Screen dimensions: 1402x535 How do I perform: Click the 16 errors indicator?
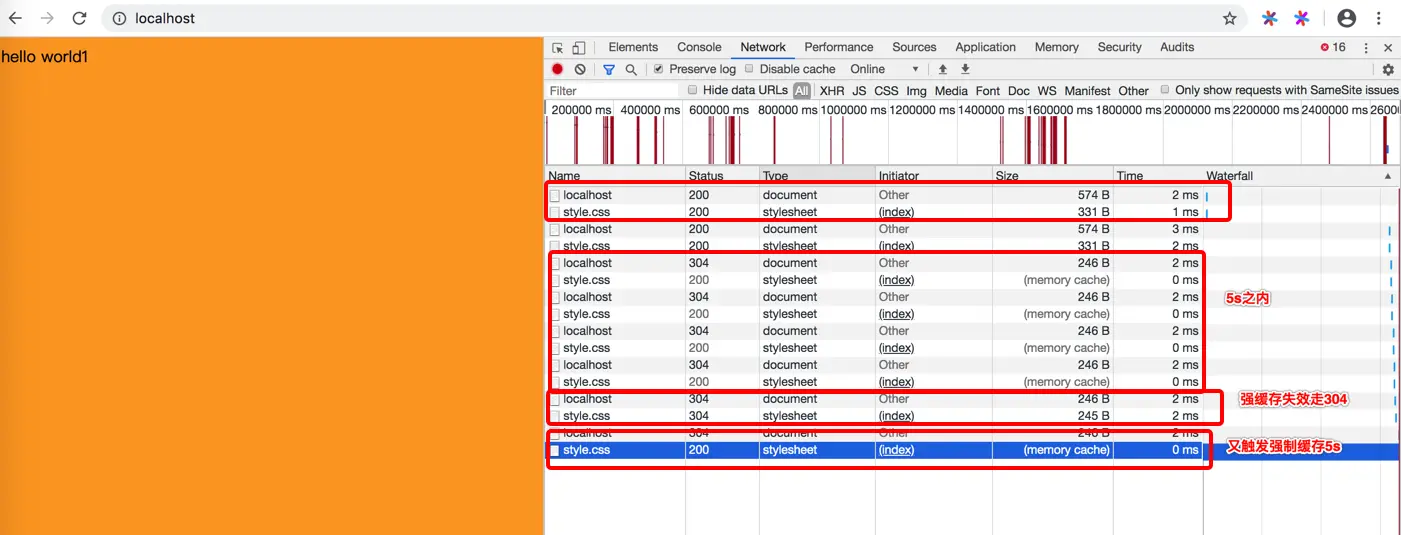tap(1333, 47)
